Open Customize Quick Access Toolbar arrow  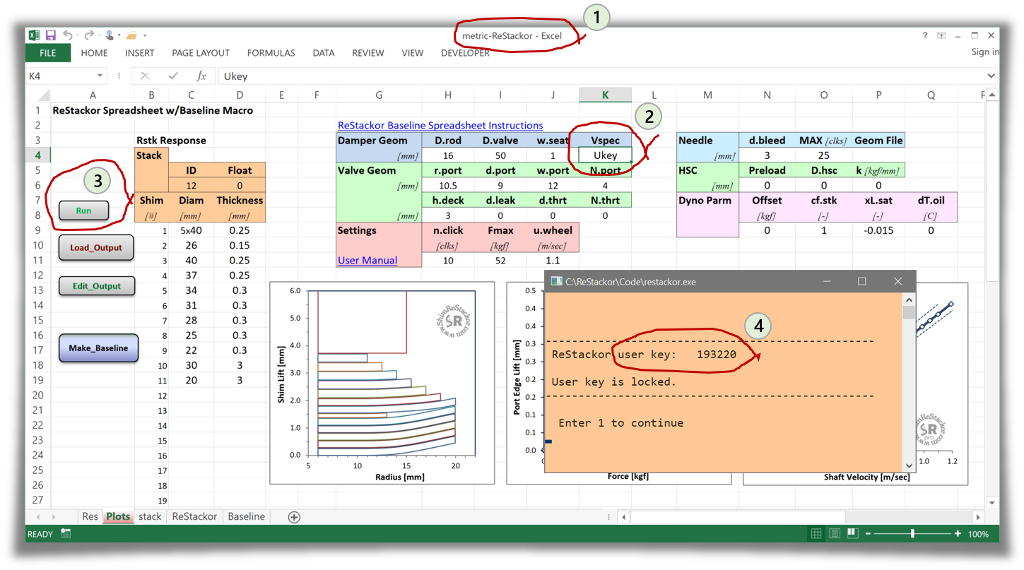tap(144, 36)
